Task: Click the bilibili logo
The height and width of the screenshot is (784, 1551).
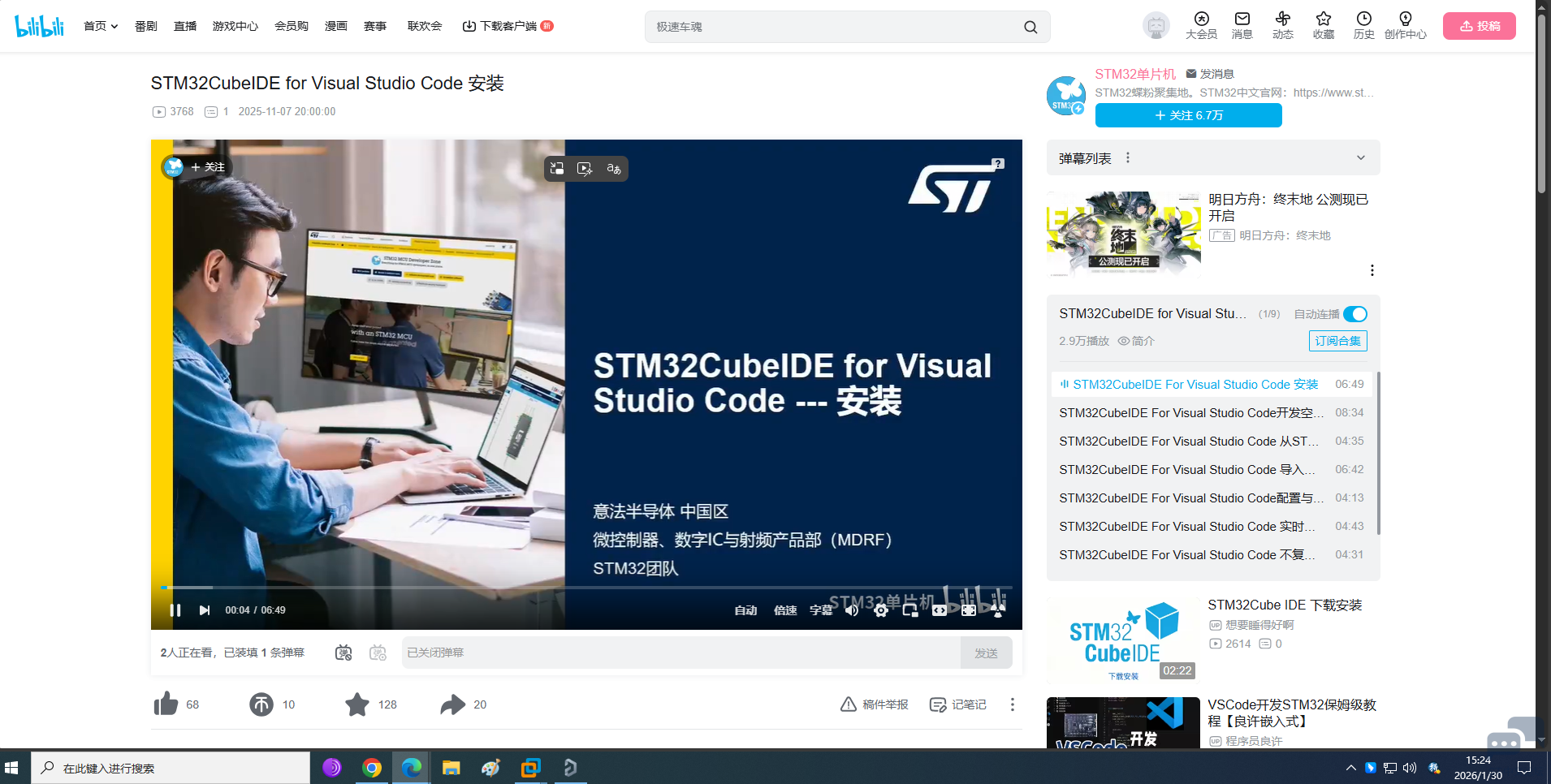Action: pos(39,26)
